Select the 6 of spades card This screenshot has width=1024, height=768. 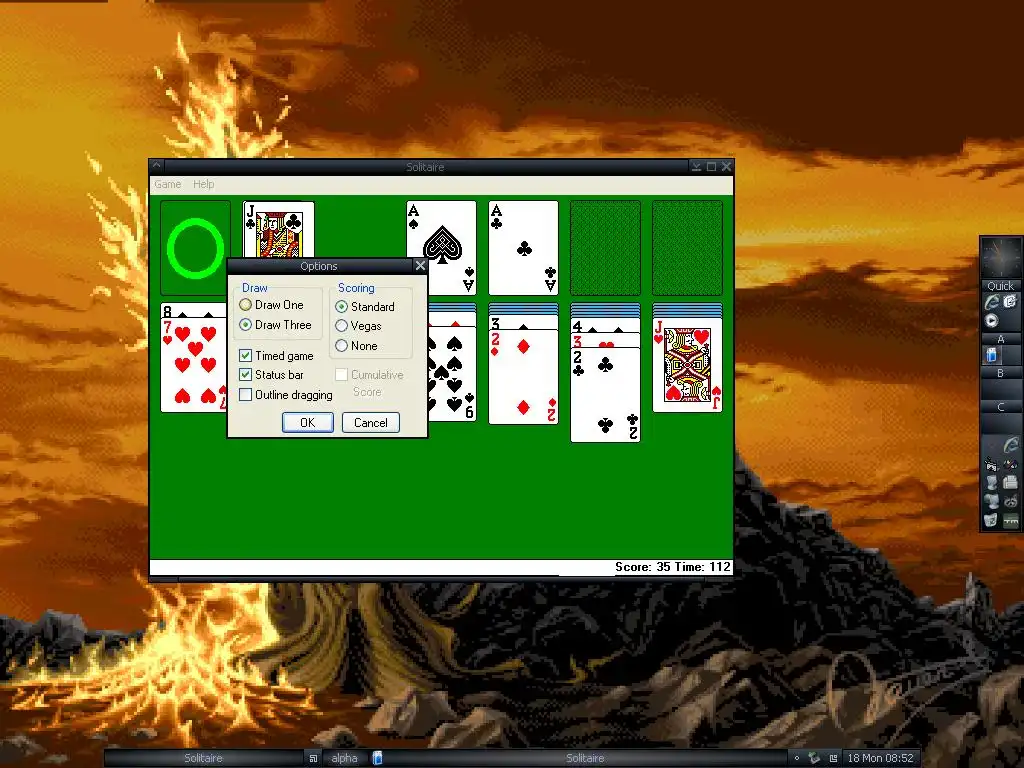[x=453, y=375]
